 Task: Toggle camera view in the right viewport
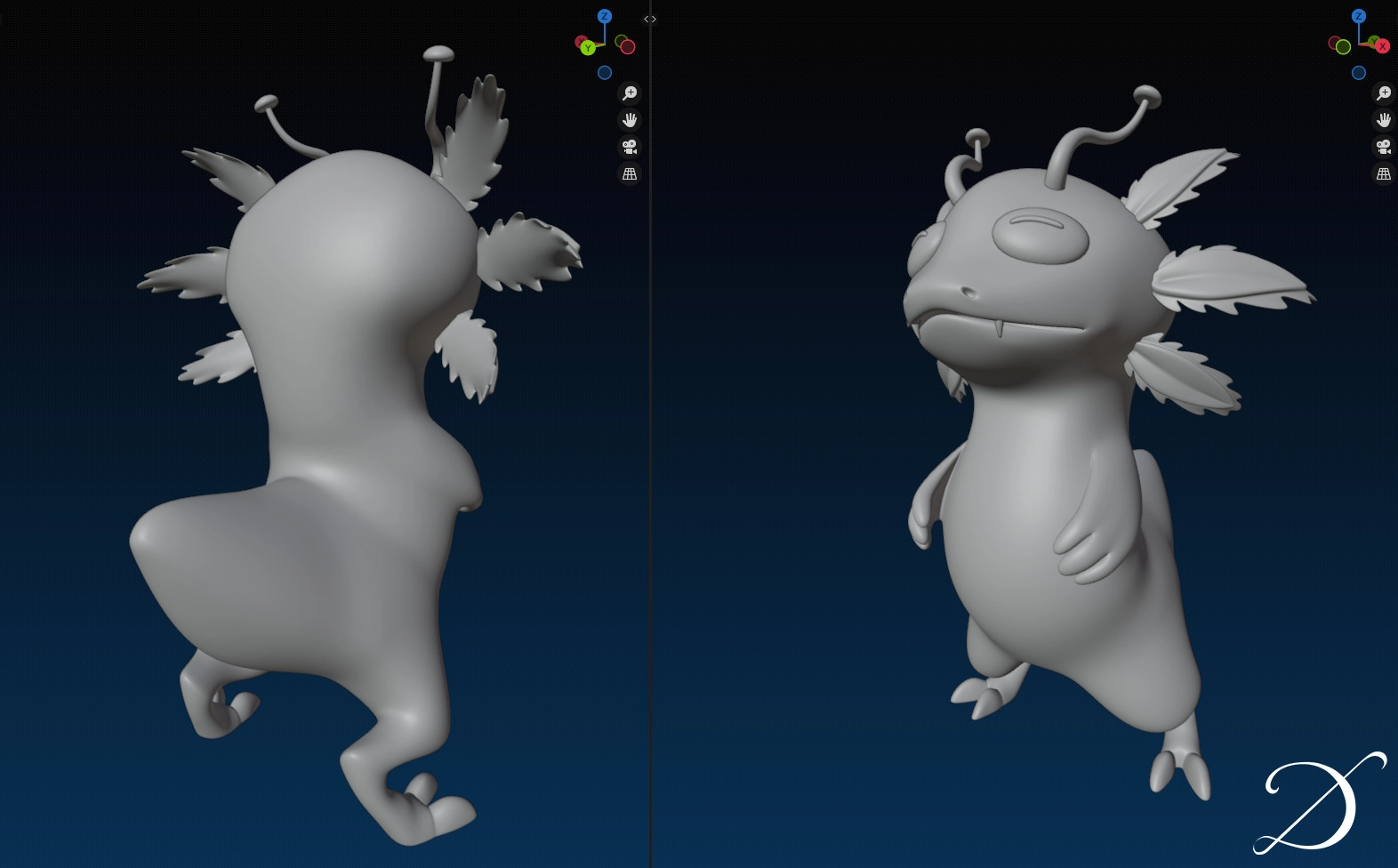point(1384,147)
